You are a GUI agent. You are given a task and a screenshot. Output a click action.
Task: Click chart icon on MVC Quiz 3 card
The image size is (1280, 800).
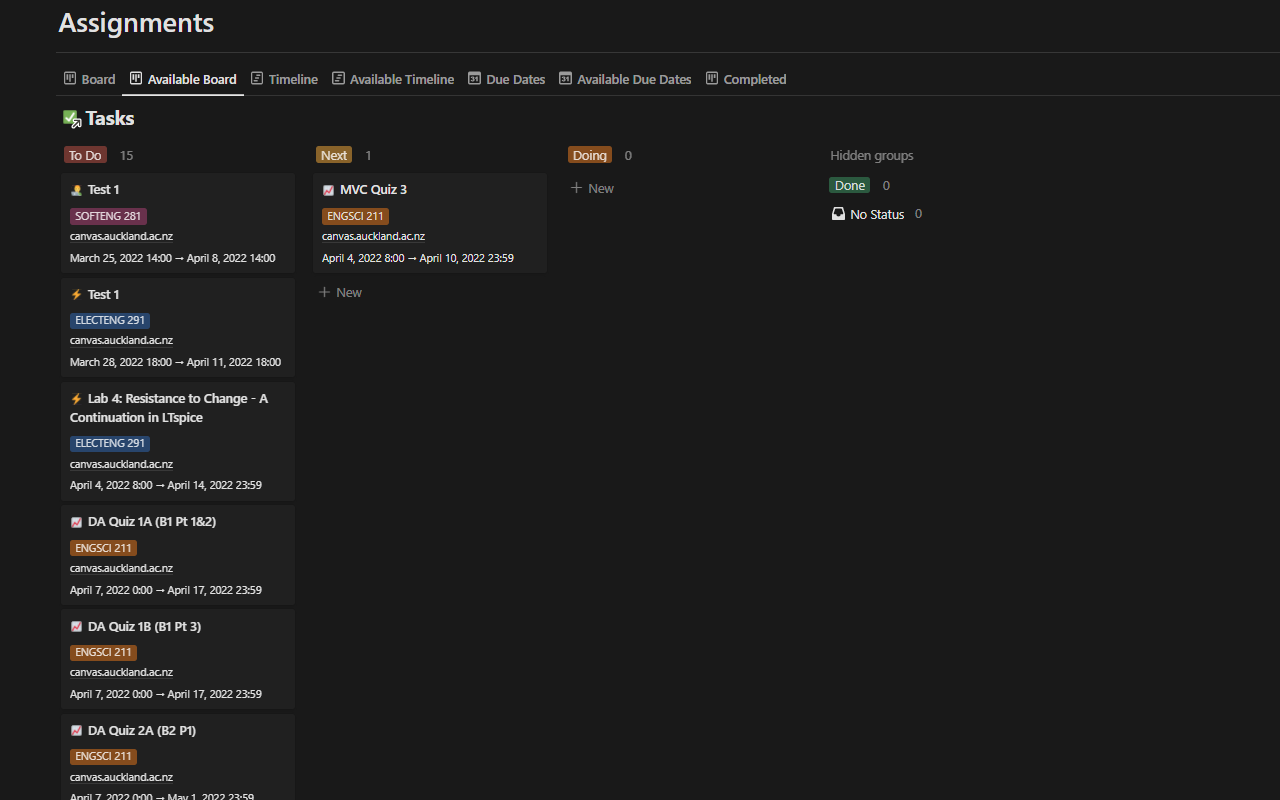point(328,190)
